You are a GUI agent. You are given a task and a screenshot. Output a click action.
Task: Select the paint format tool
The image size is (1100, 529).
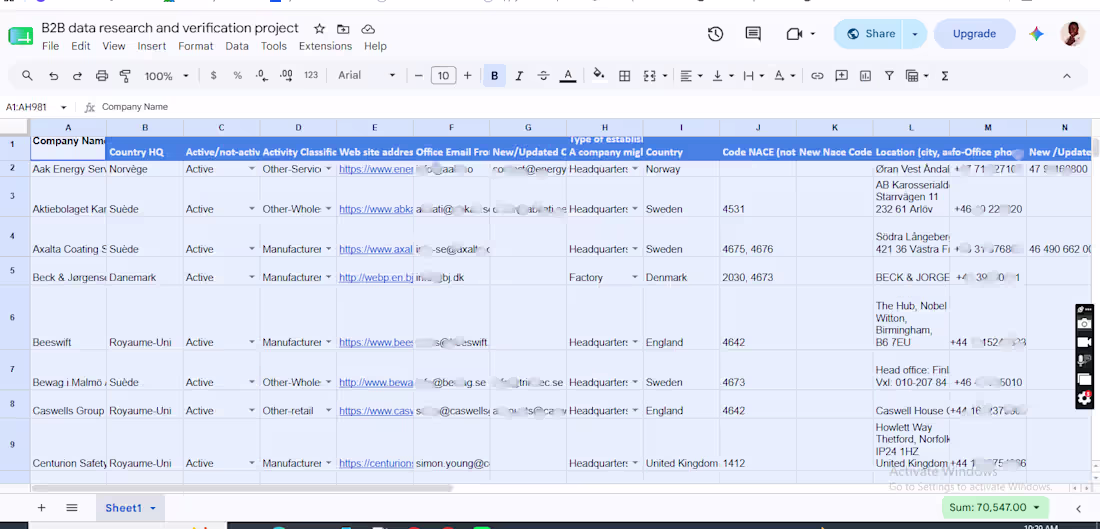(126, 76)
